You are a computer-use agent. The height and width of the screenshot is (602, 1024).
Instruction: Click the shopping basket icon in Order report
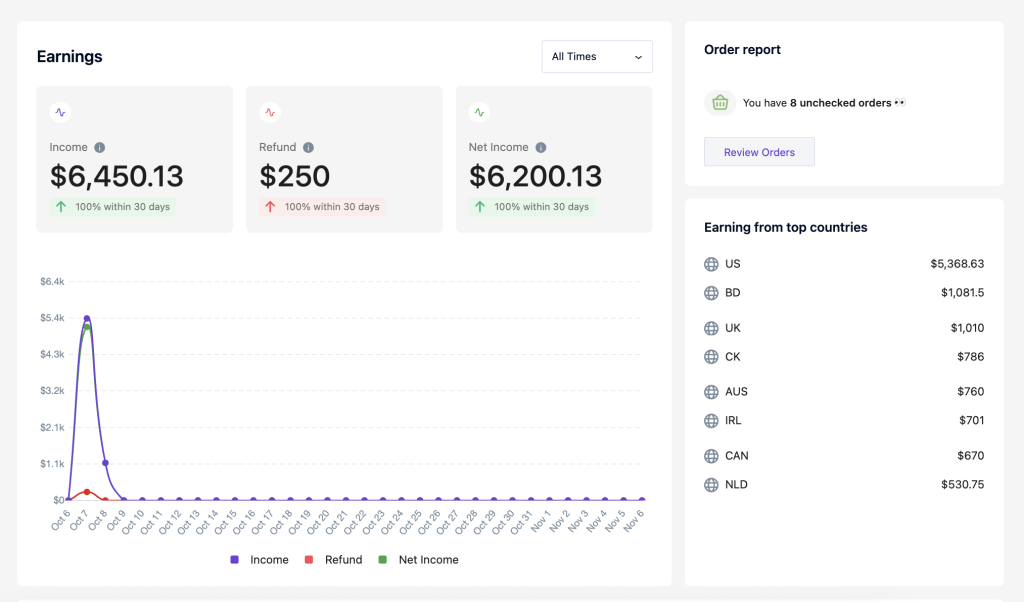tap(719, 102)
